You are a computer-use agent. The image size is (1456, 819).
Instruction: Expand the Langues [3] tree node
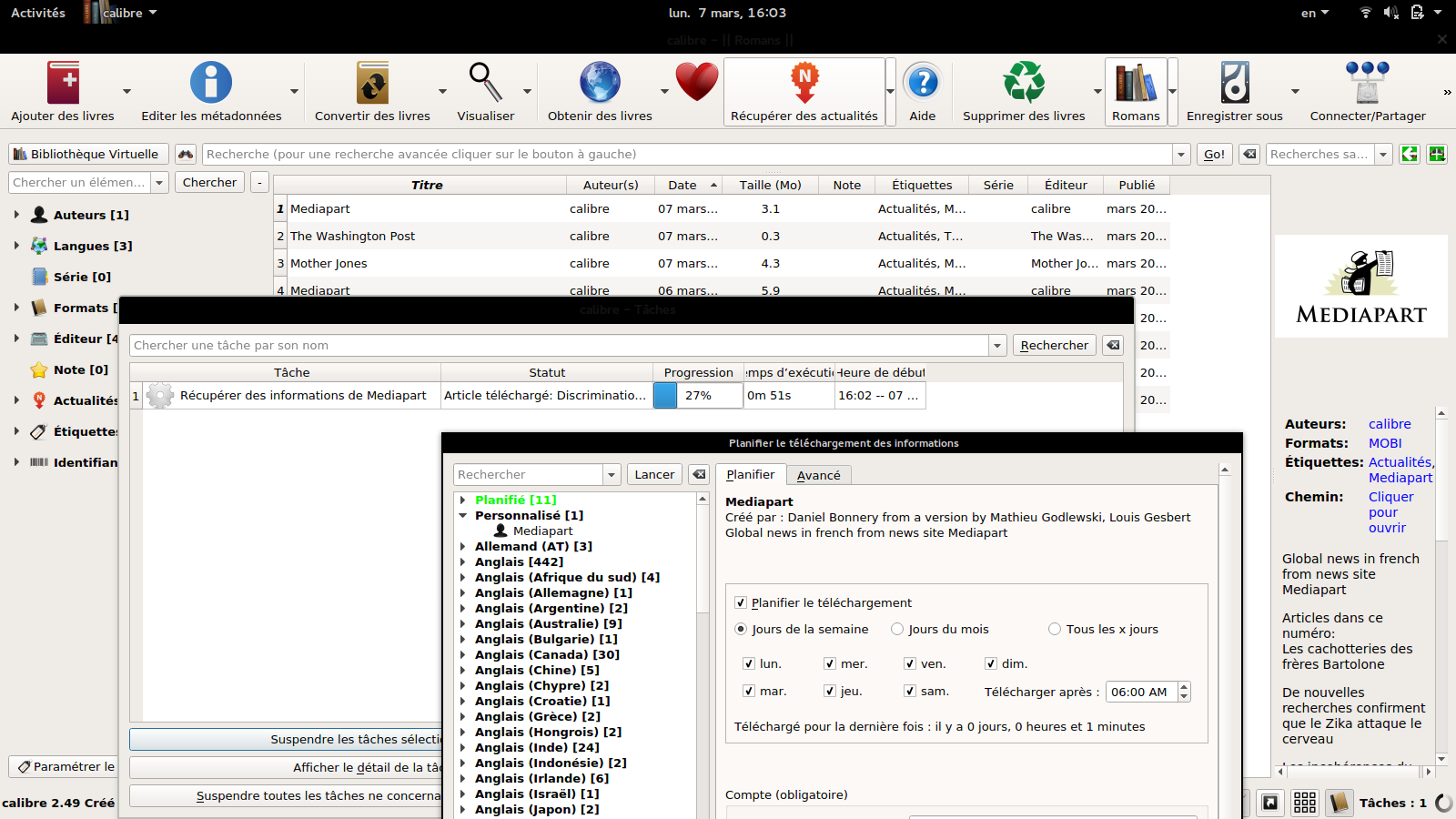(16, 247)
